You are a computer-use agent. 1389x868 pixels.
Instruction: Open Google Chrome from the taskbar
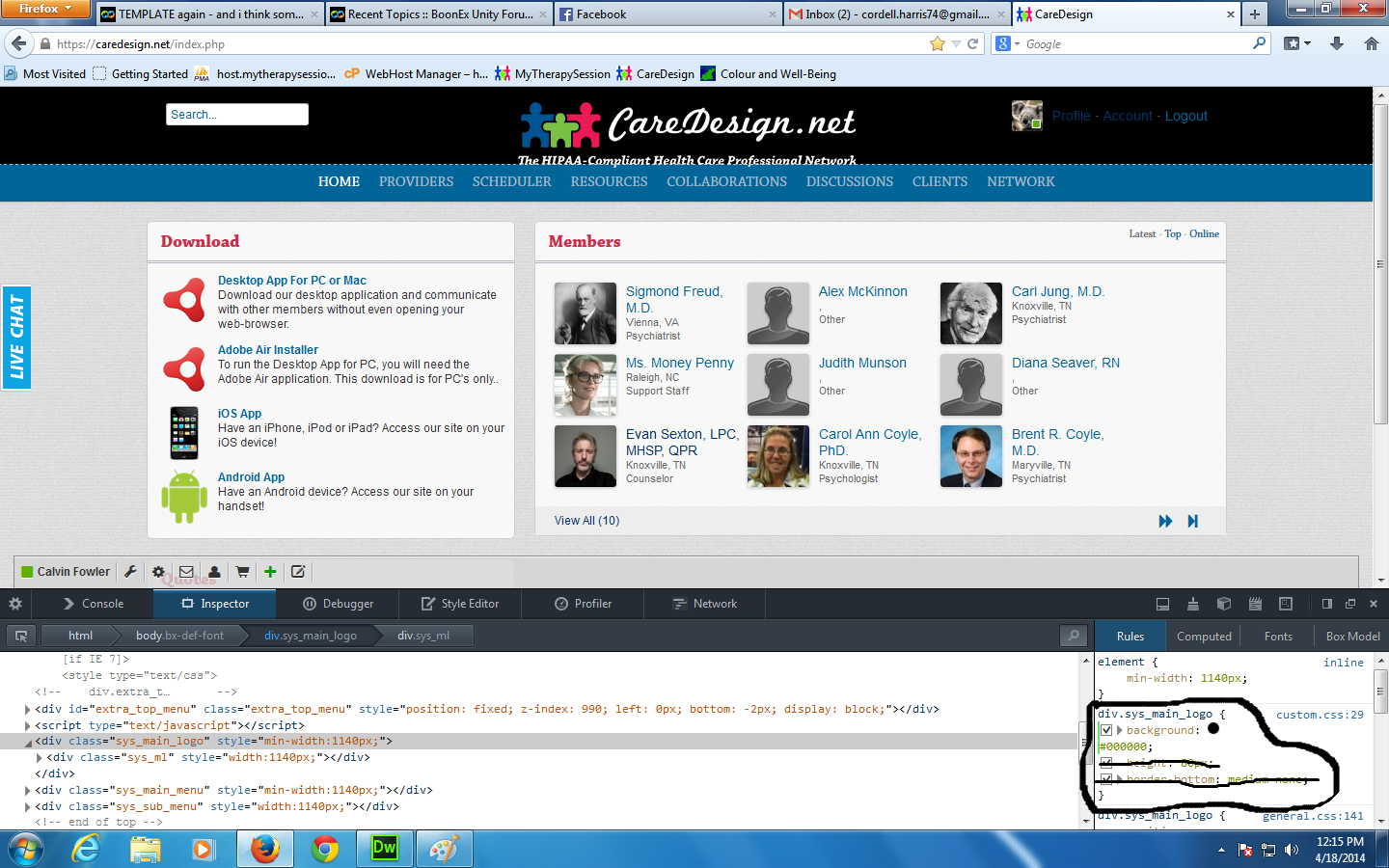[x=325, y=849]
